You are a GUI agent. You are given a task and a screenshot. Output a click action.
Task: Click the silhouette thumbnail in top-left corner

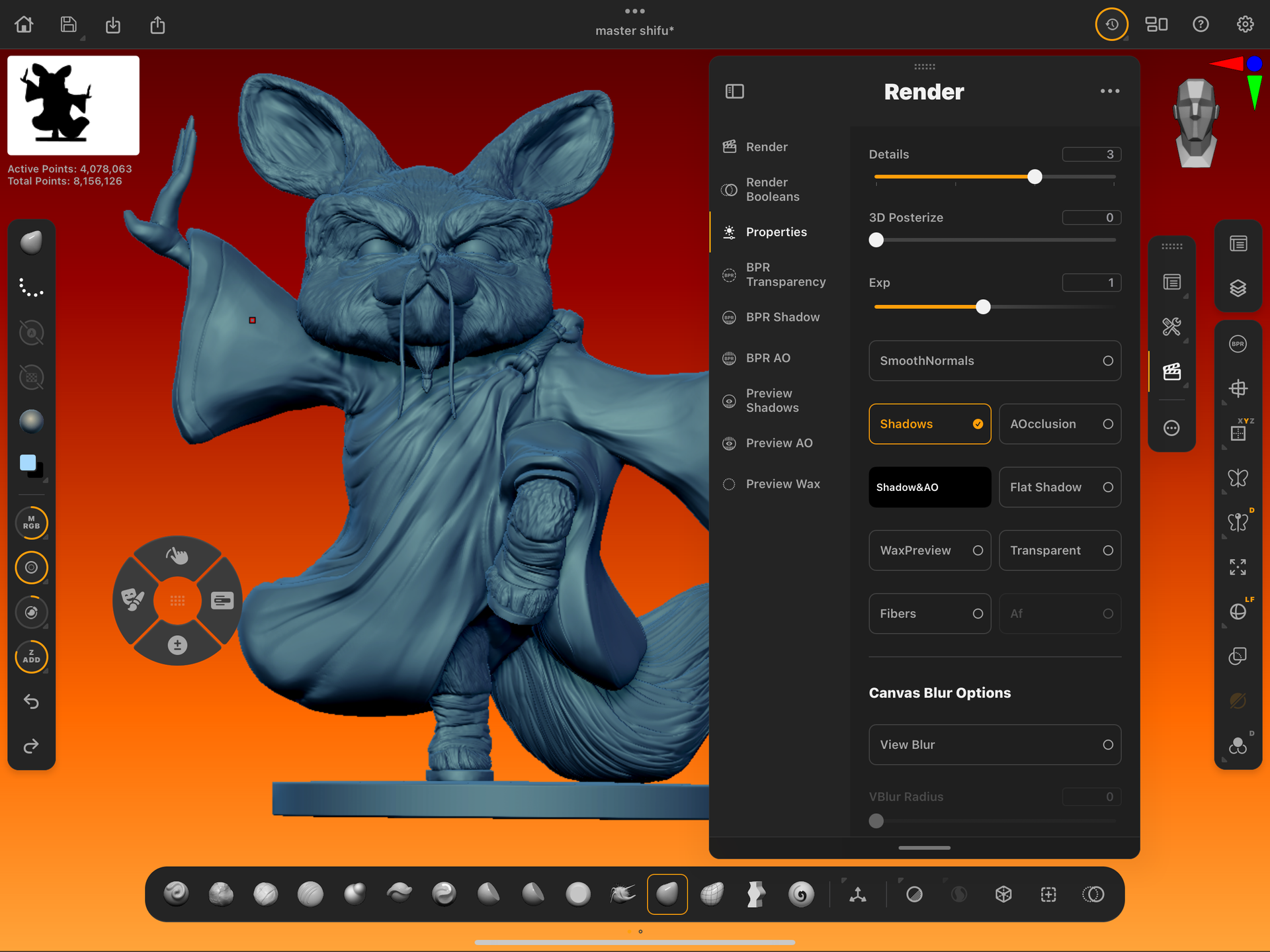tap(73, 105)
